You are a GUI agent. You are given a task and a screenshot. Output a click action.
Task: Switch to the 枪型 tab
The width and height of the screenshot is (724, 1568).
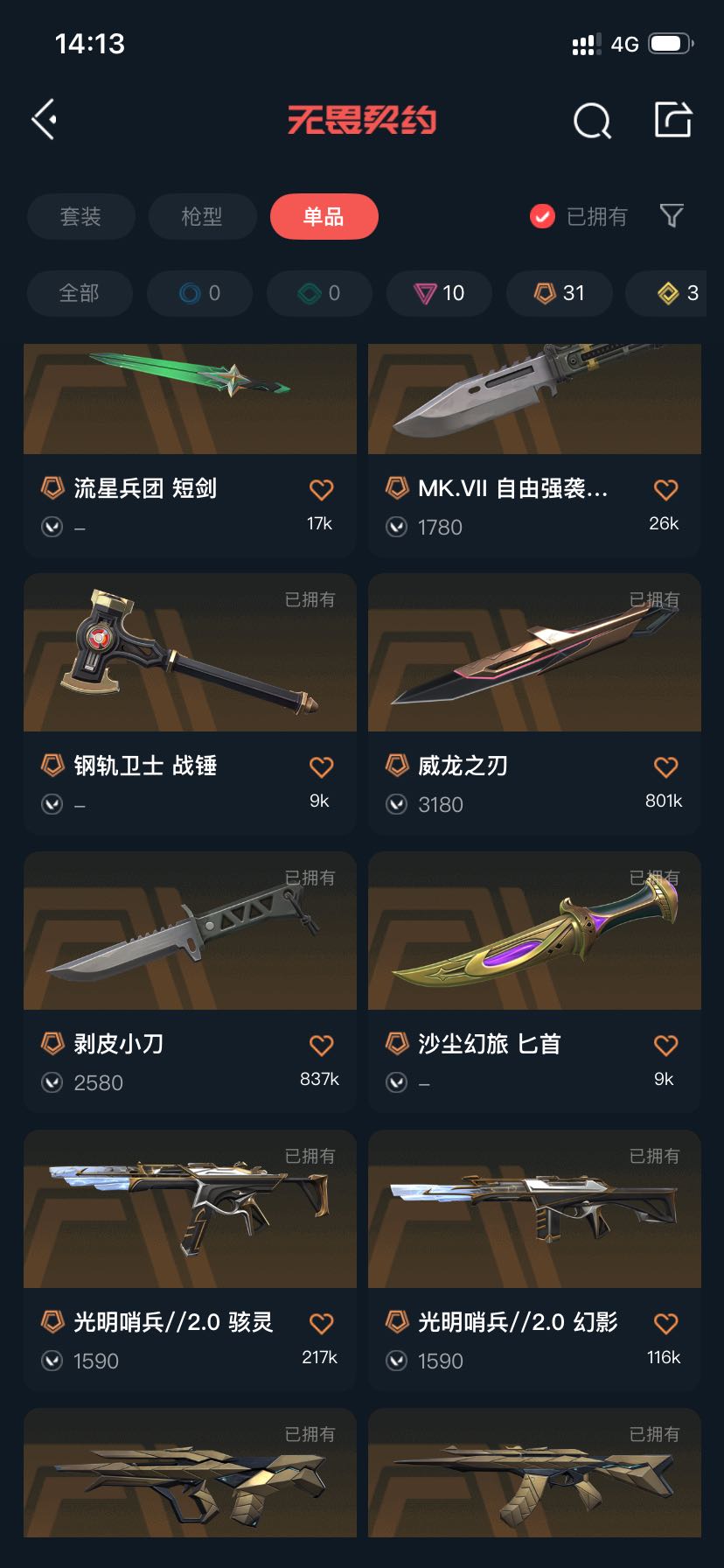coord(203,216)
